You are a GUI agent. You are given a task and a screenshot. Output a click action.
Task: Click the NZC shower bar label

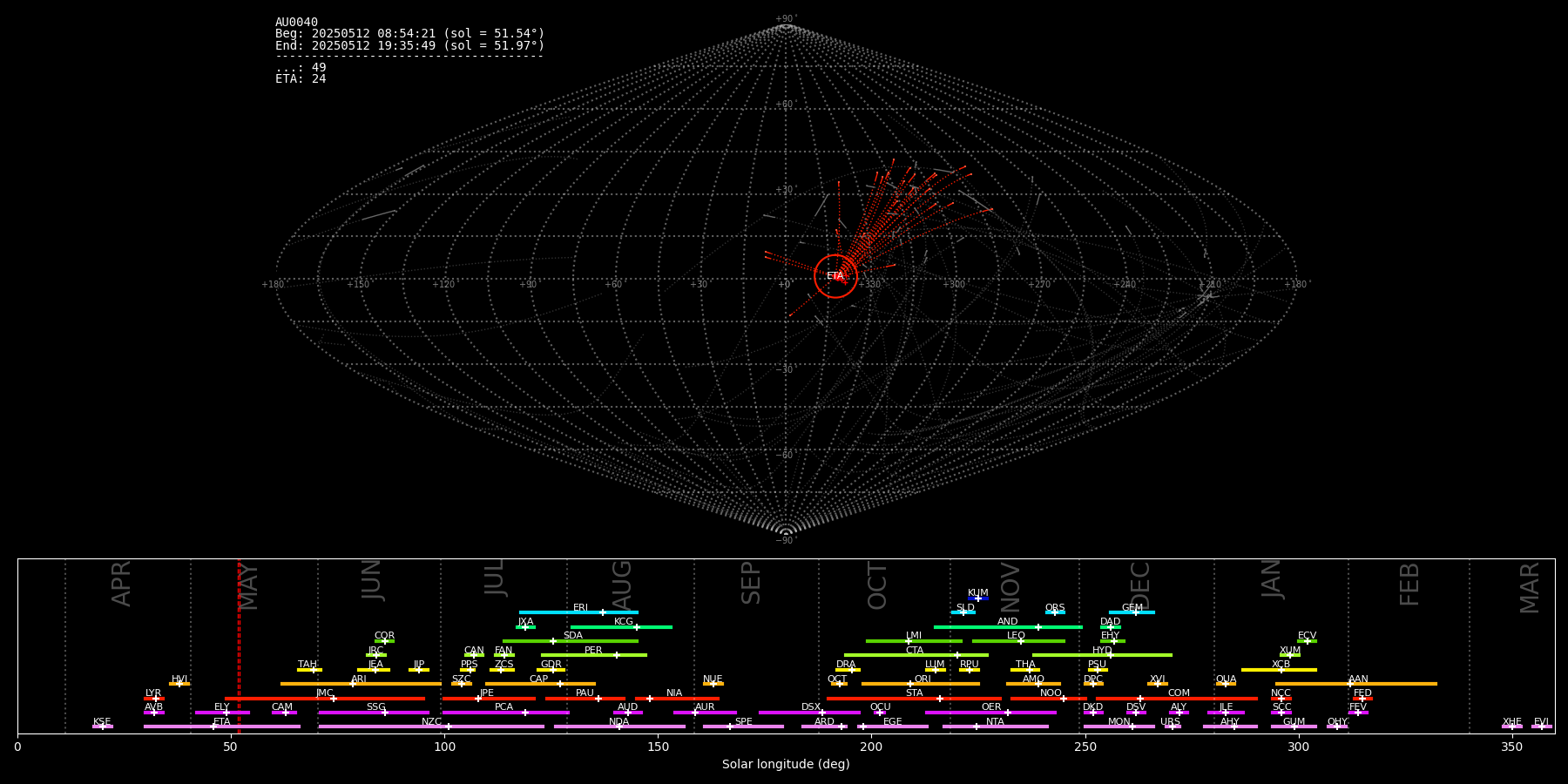click(432, 722)
